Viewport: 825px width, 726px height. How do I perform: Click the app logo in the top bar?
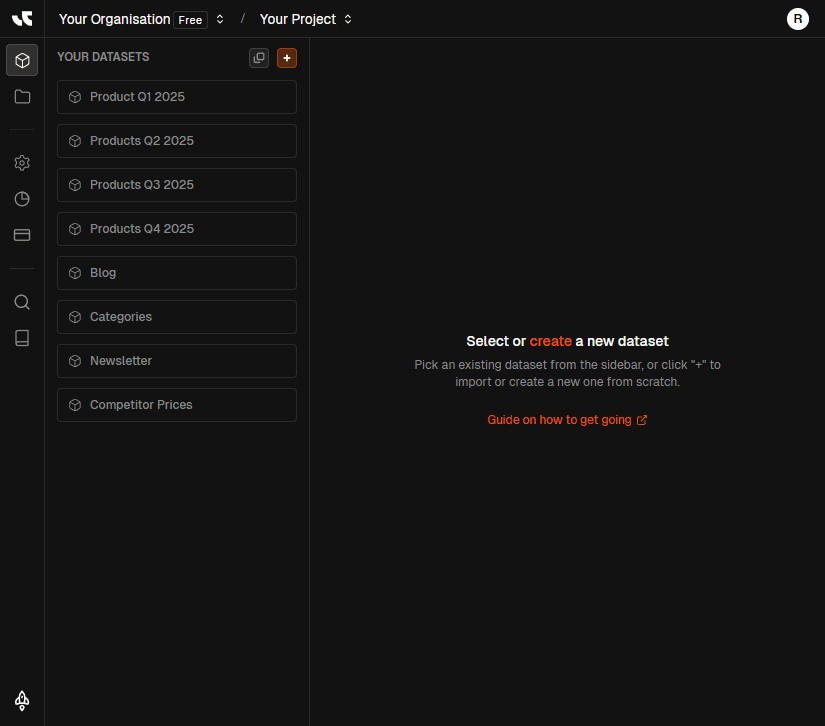click(22, 18)
